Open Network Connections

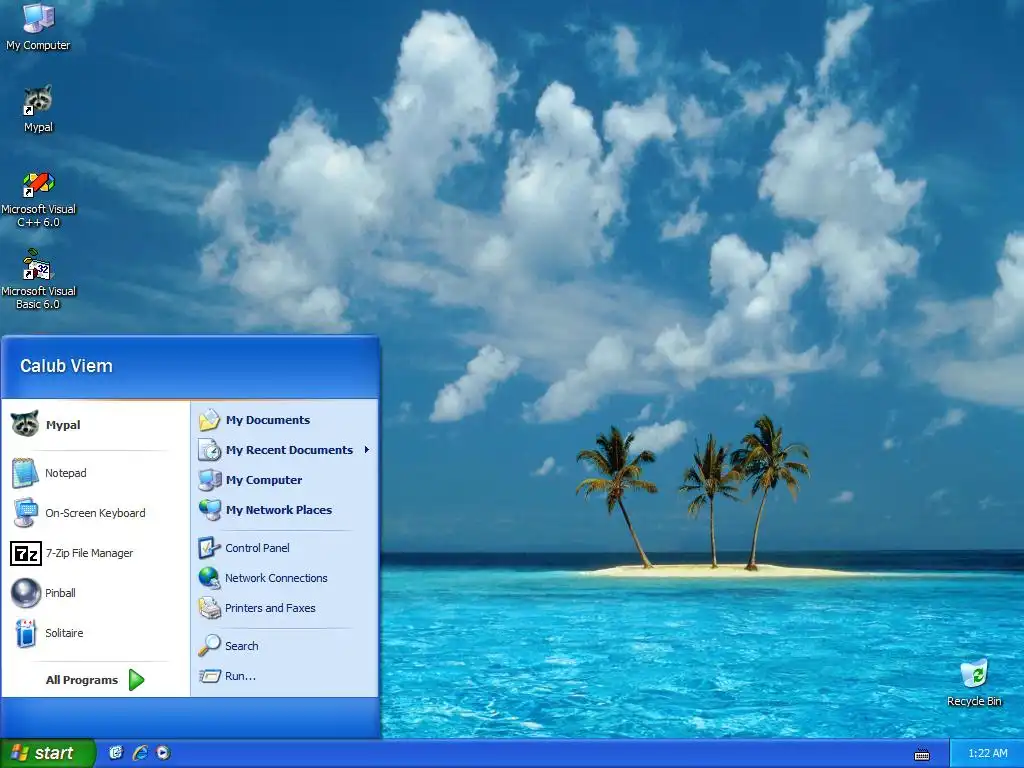[x=285, y=578]
